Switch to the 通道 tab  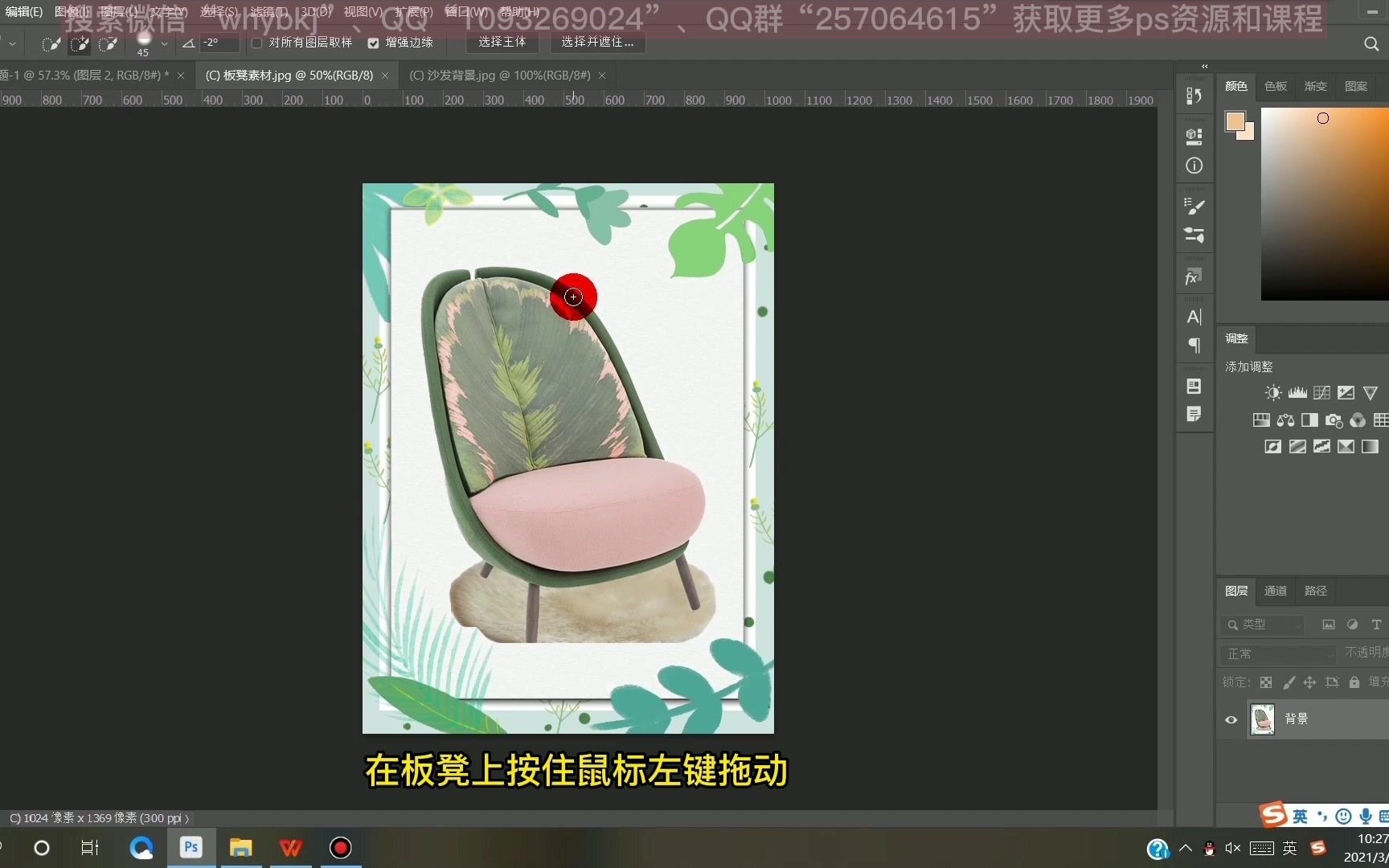click(1275, 591)
